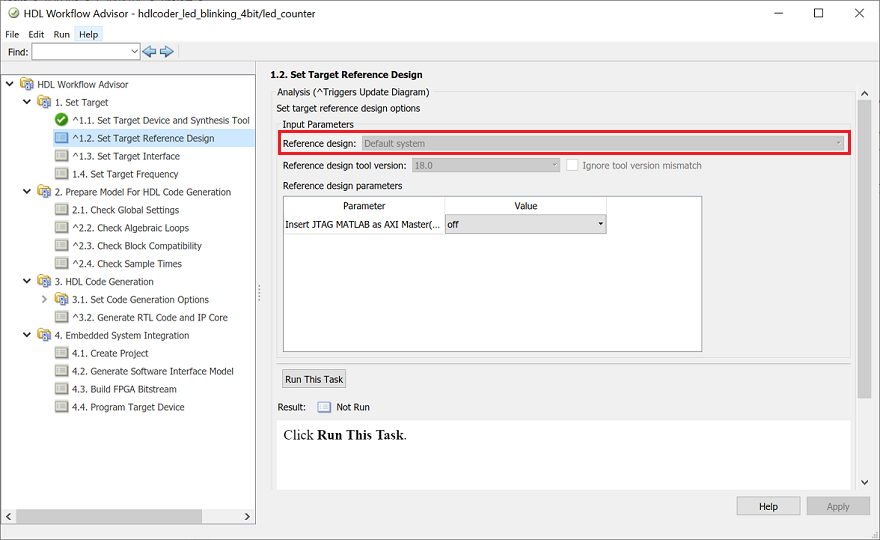Click the tree panel scroll right arrow
The width and height of the screenshot is (880, 540).
click(247, 516)
